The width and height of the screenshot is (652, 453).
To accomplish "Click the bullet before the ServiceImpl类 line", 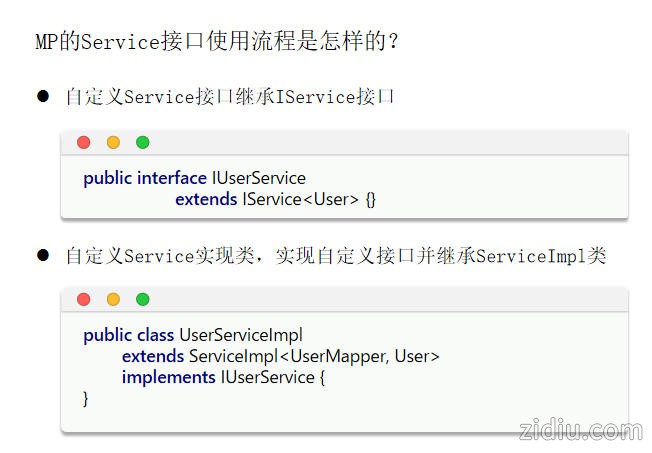I will coord(43,255).
